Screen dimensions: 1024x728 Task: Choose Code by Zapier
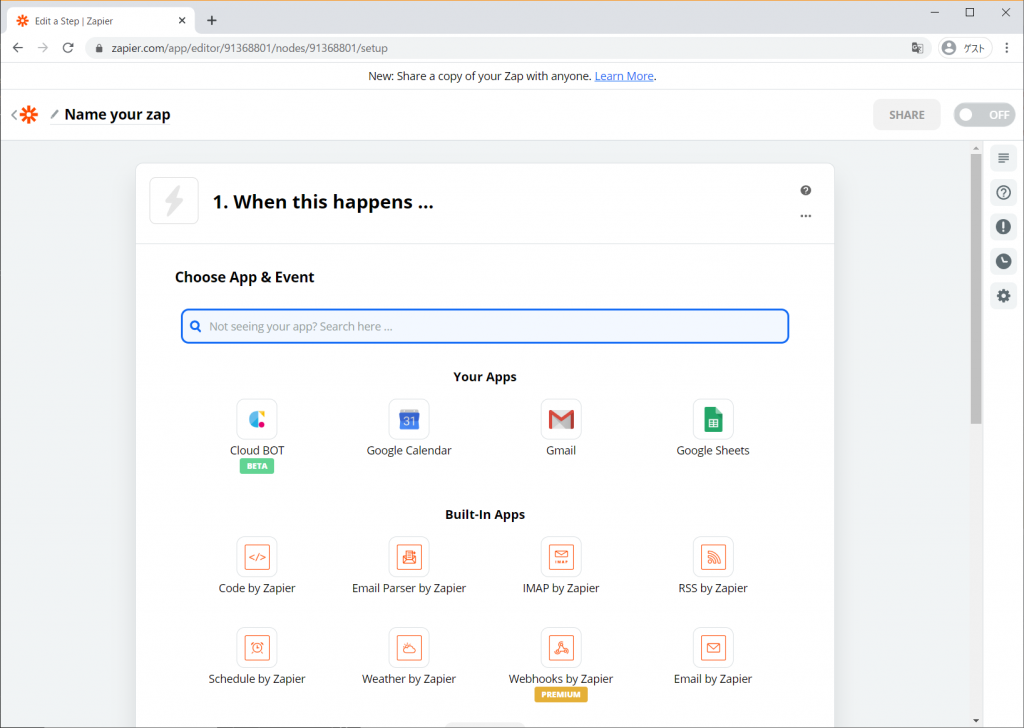[x=257, y=557]
